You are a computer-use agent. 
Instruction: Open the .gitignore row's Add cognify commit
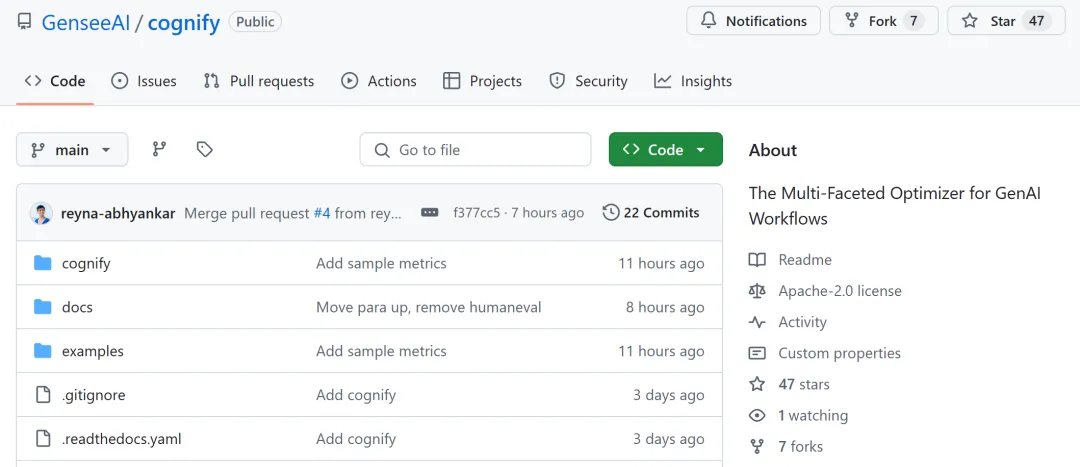[x=356, y=395]
